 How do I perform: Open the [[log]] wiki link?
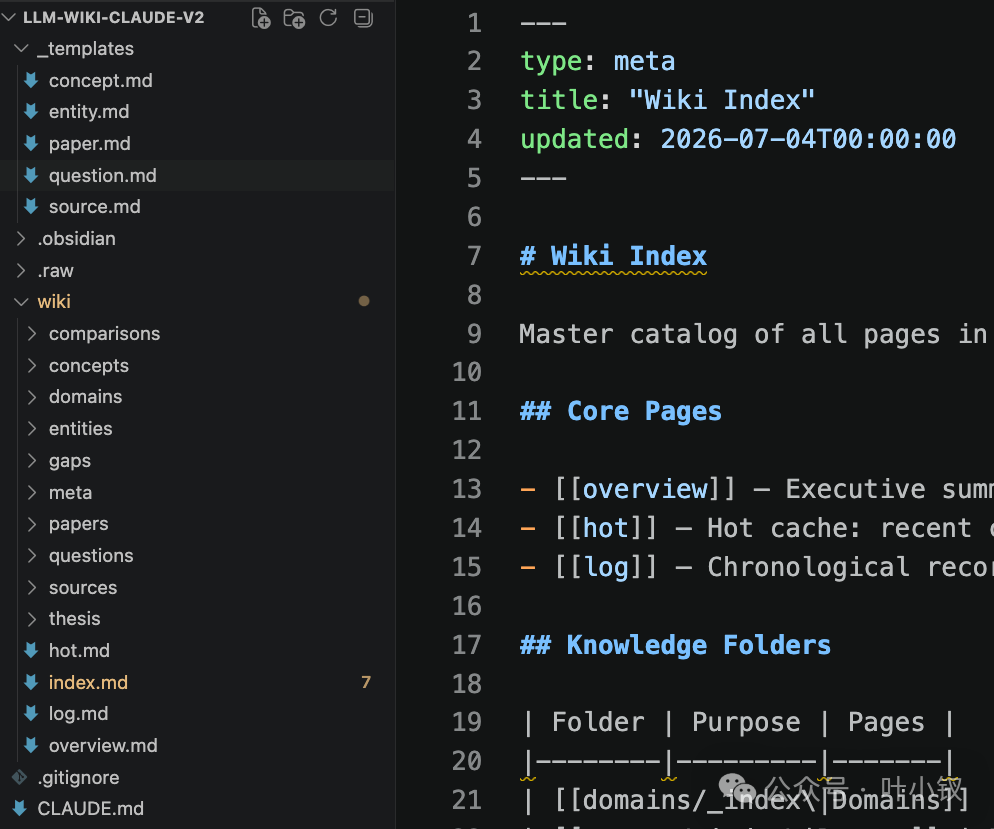coord(605,567)
